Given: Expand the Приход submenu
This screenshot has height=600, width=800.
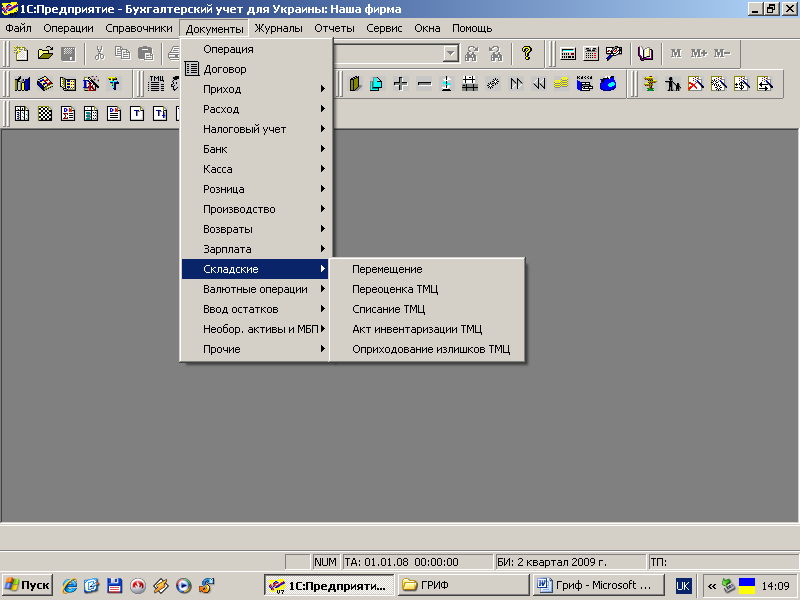Looking at the screenshot, I should click(x=257, y=89).
